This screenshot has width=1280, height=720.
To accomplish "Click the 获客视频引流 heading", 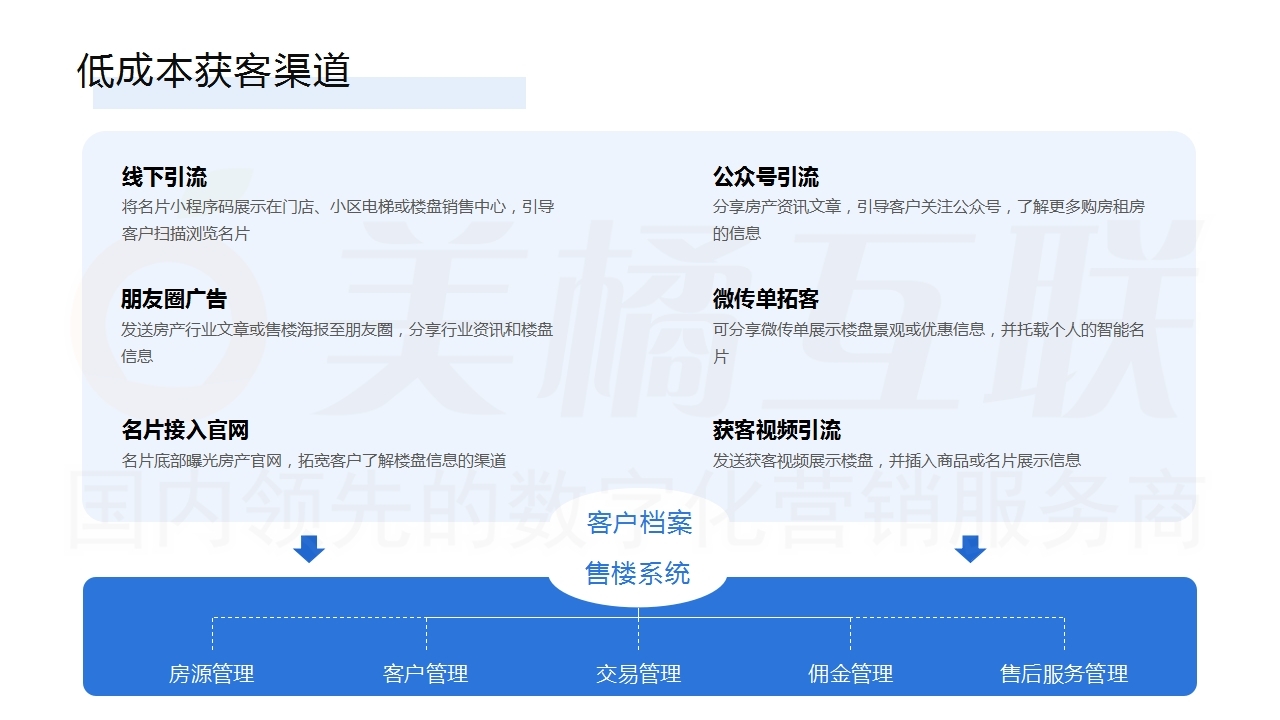I will coord(776,430).
